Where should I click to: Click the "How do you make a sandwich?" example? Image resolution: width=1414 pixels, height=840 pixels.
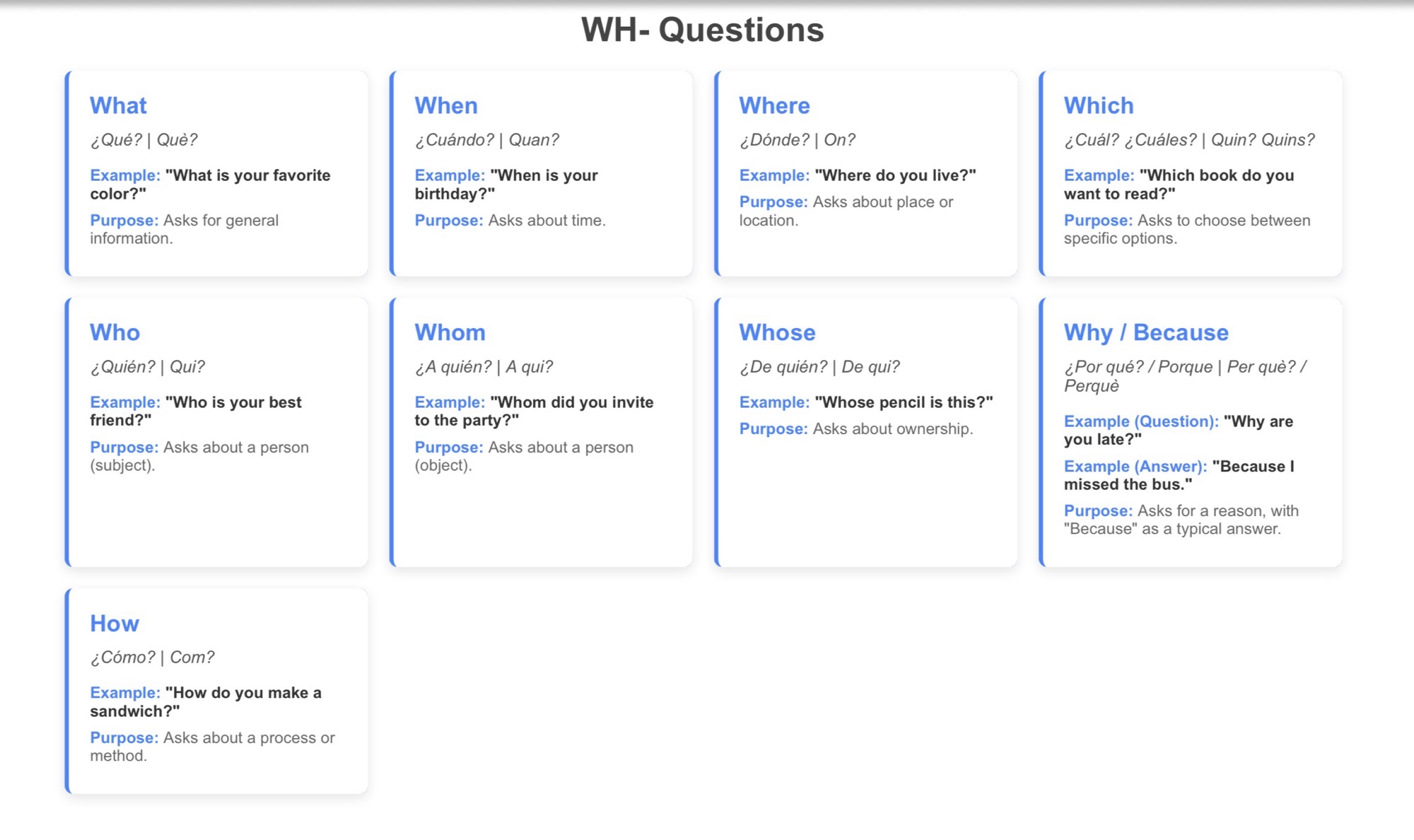(x=206, y=701)
